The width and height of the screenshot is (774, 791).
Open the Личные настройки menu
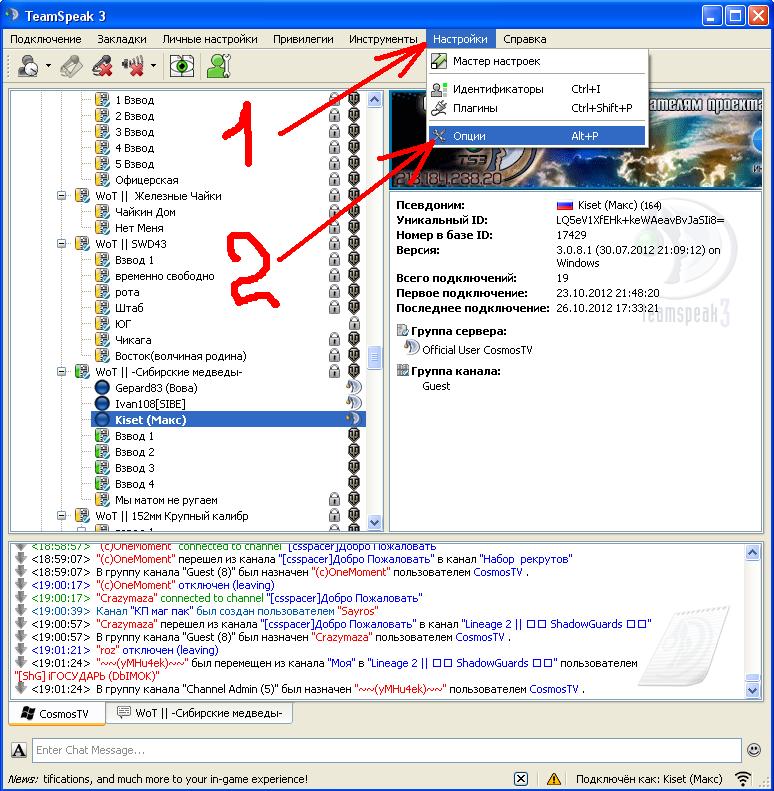[x=210, y=39]
